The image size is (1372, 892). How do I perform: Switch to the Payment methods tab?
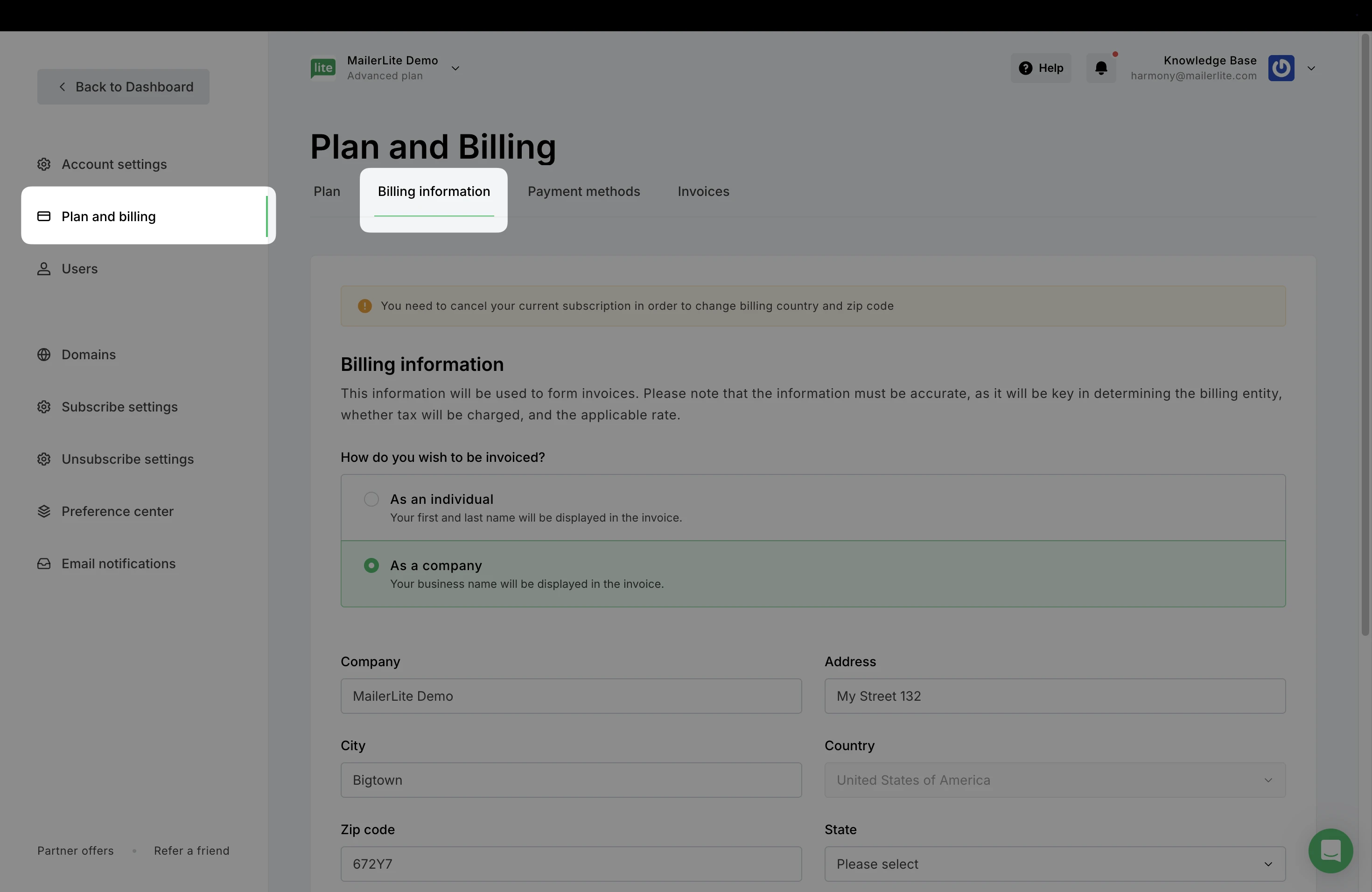pos(583,191)
